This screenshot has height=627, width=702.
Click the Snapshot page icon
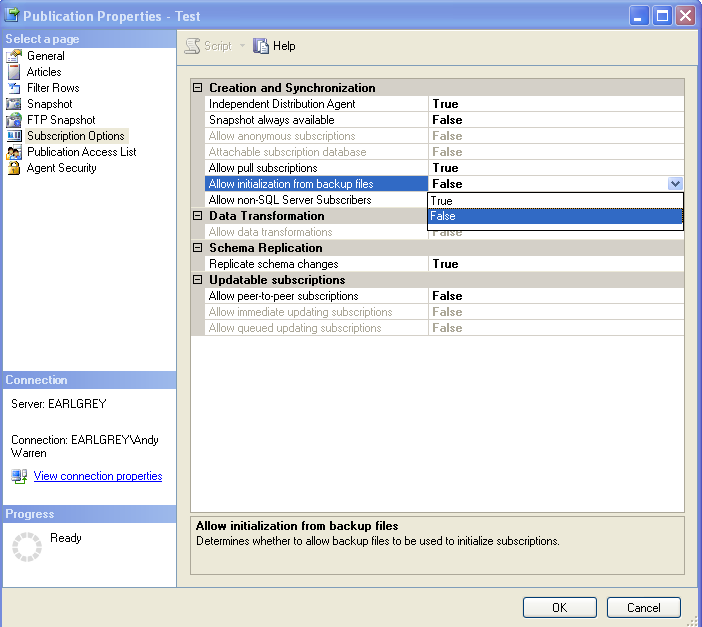14,104
